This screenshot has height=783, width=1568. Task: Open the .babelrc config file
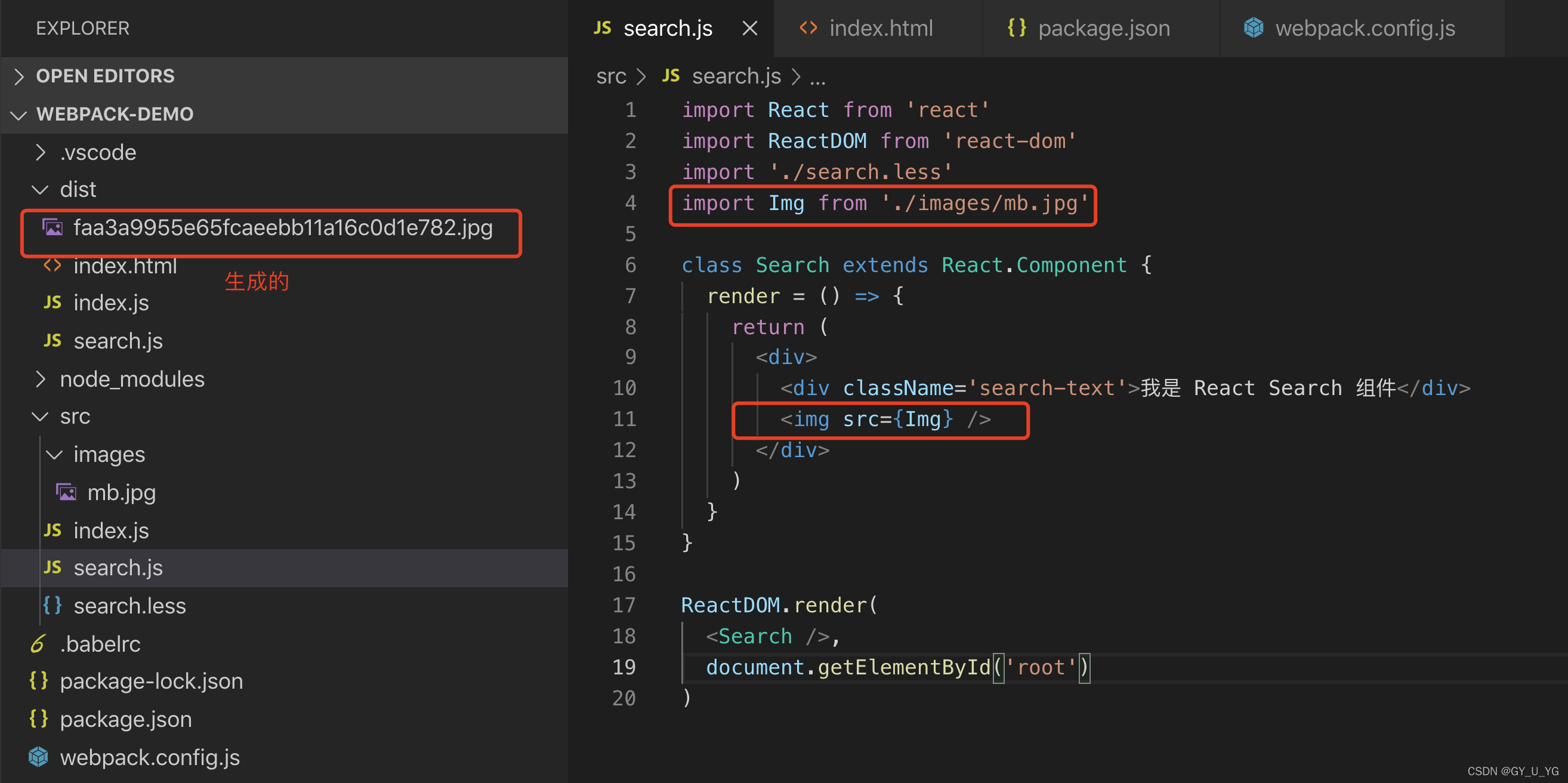coord(100,643)
